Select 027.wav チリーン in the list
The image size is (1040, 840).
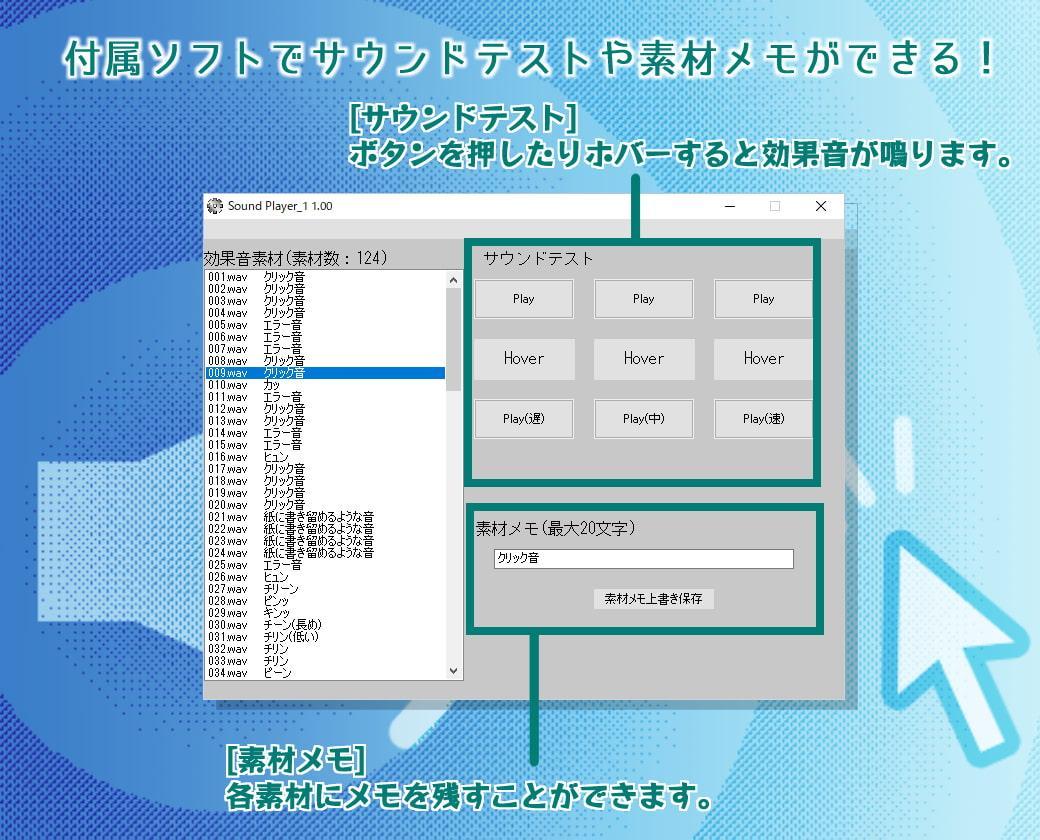(x=325, y=589)
